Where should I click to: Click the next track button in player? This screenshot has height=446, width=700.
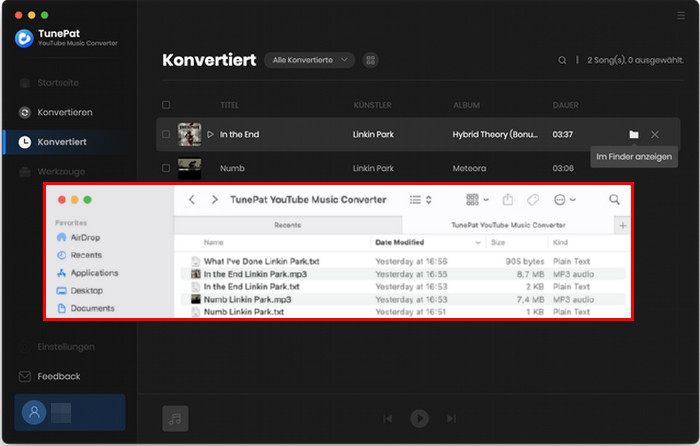(451, 418)
